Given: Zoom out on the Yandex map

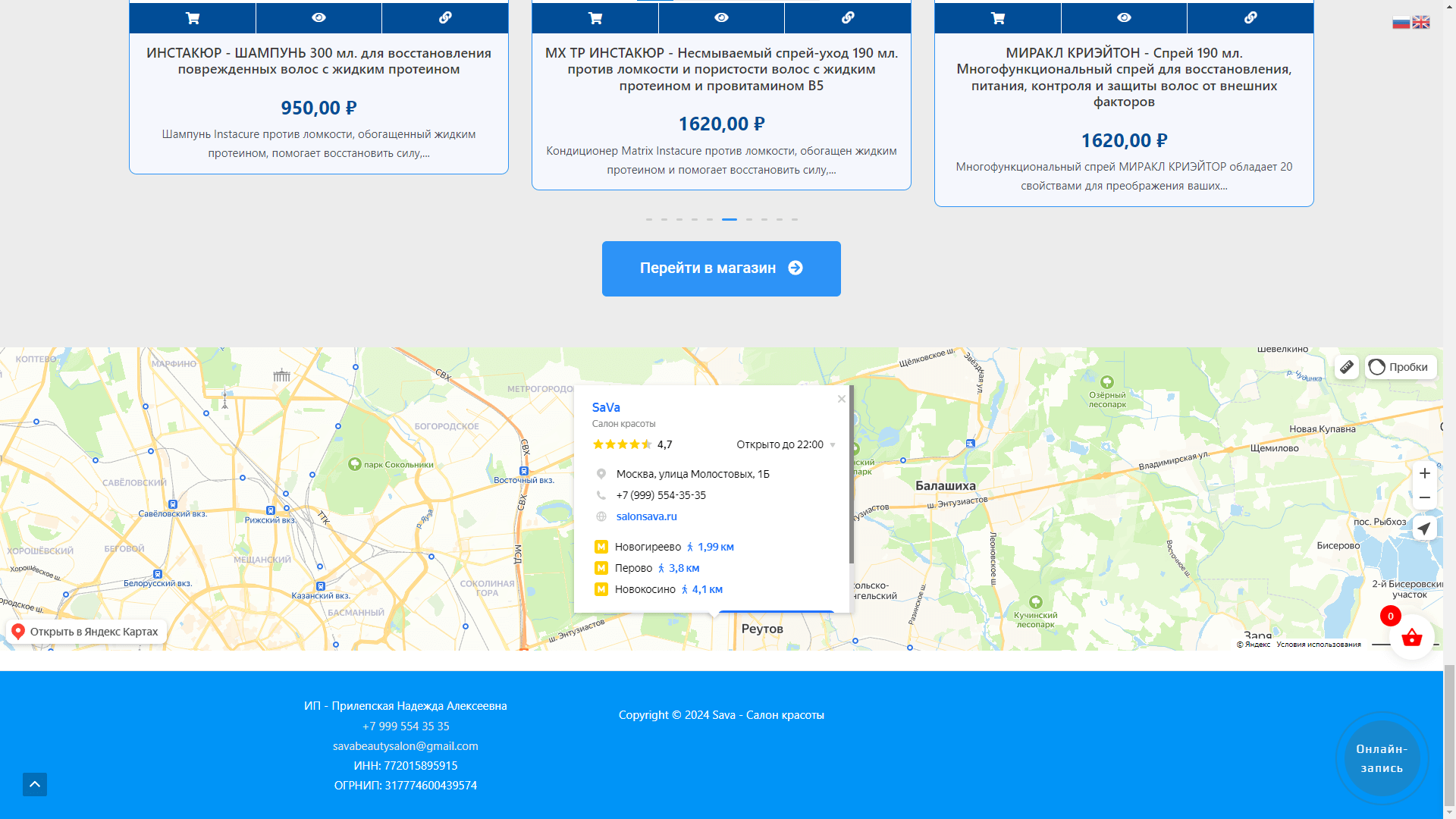Looking at the screenshot, I should tap(1425, 497).
